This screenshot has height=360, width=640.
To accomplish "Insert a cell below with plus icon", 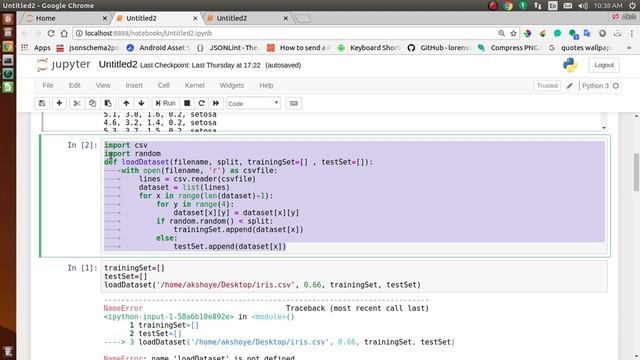I will 59,103.
